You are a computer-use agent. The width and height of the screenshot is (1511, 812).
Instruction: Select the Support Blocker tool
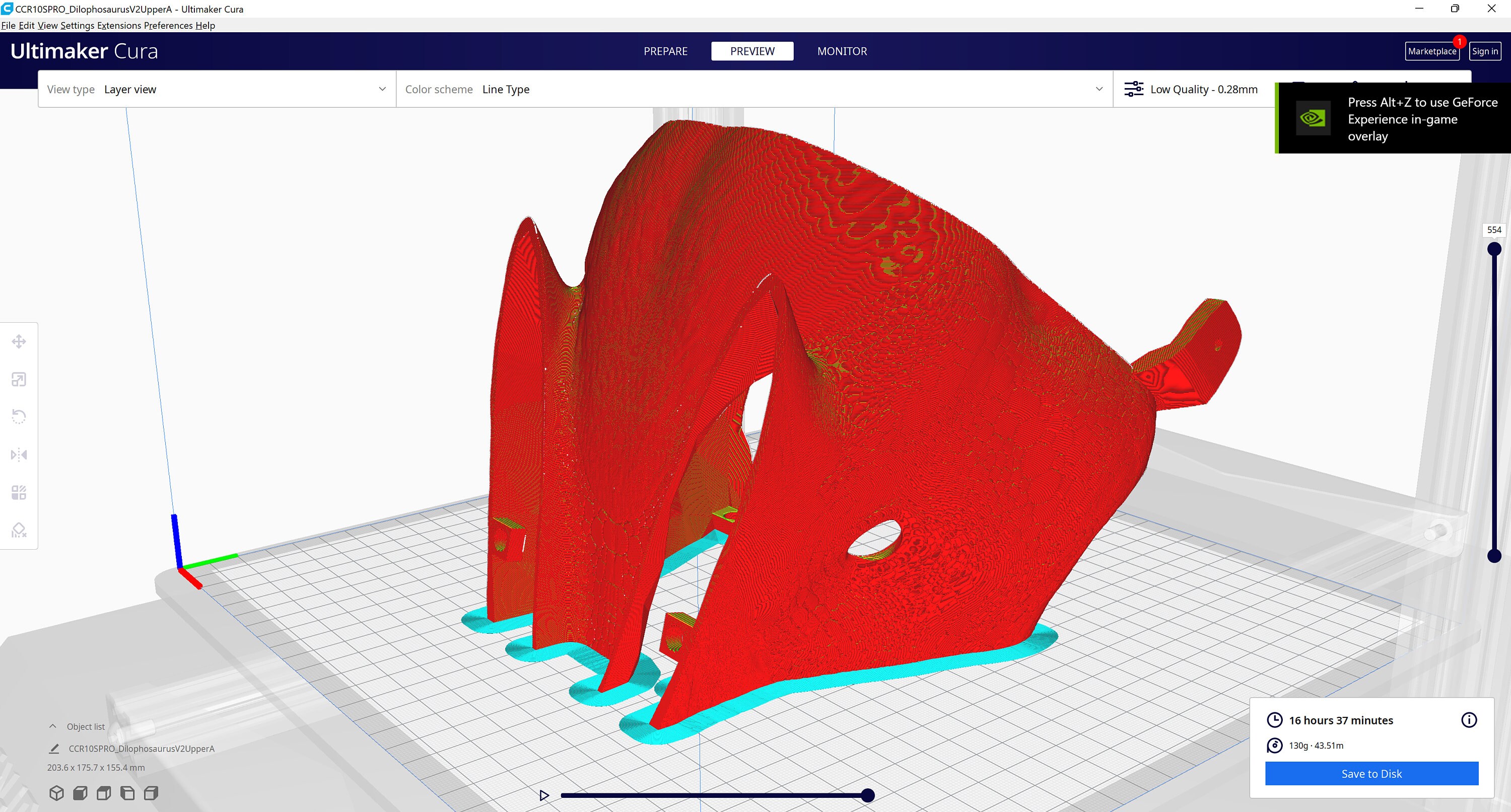(x=19, y=530)
